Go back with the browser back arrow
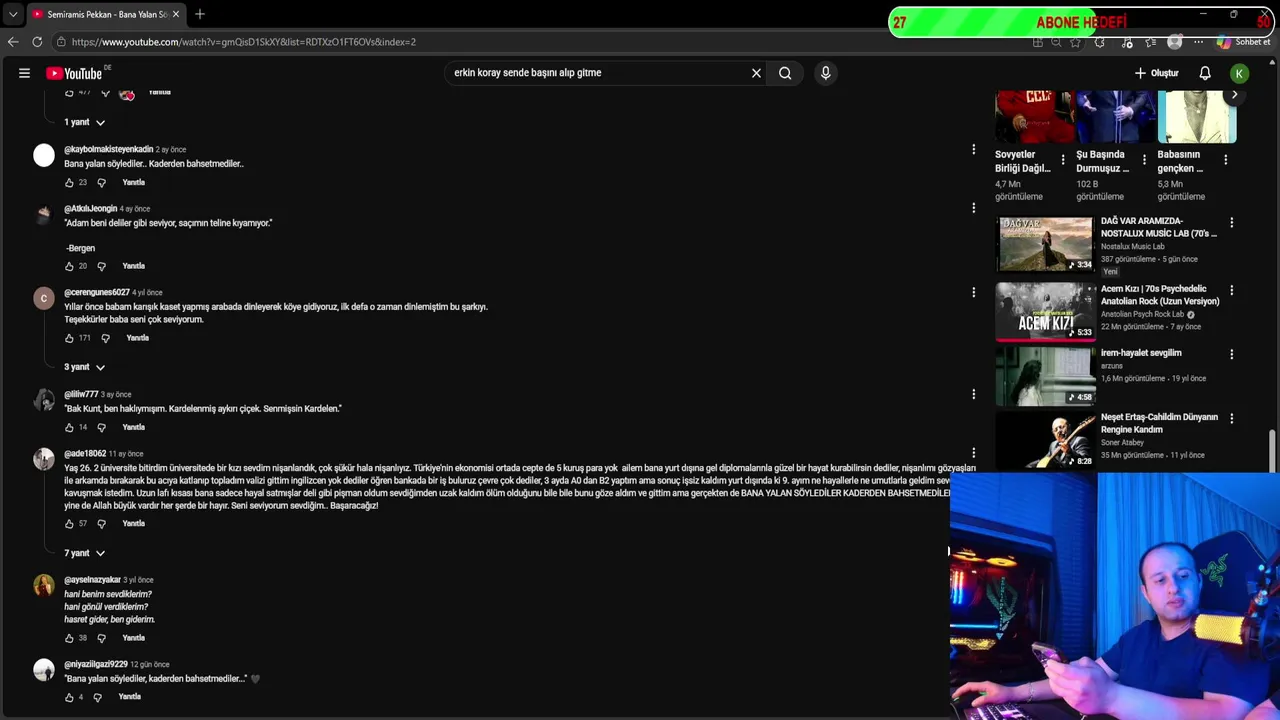Screen dimensions: 1280x720 click(x=12, y=42)
